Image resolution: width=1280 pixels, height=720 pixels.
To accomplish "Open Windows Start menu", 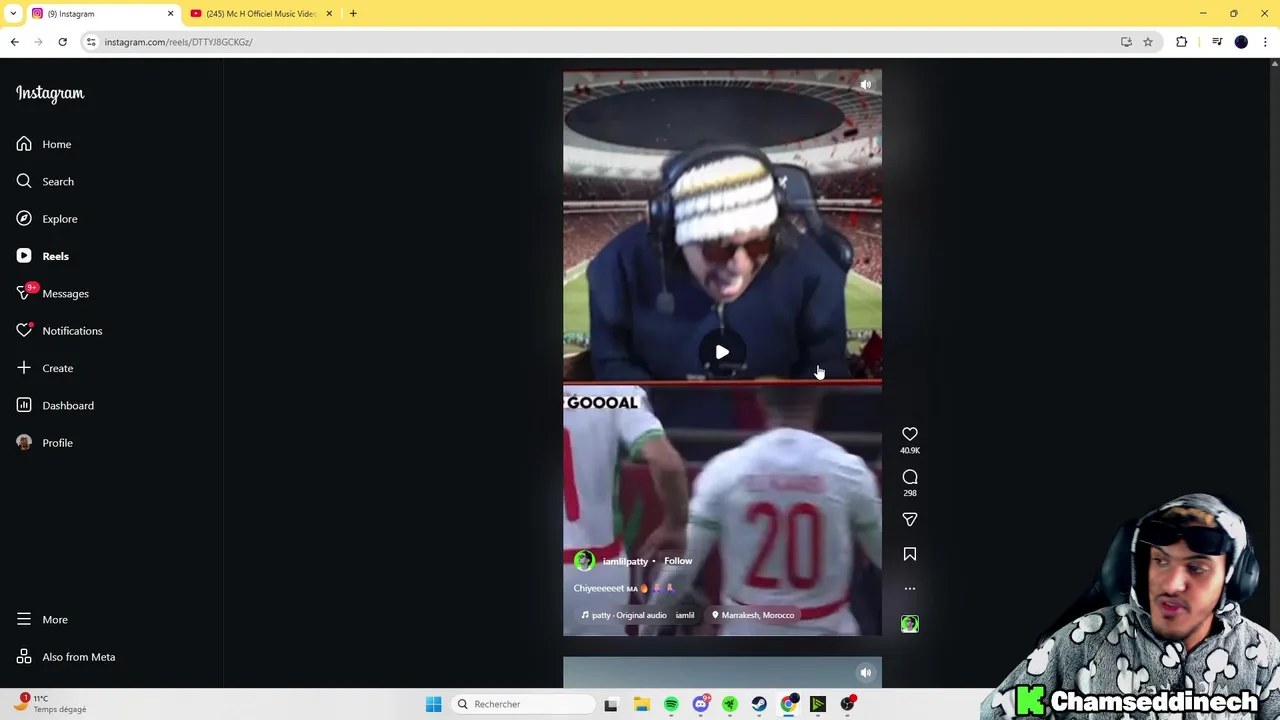I will click(434, 704).
